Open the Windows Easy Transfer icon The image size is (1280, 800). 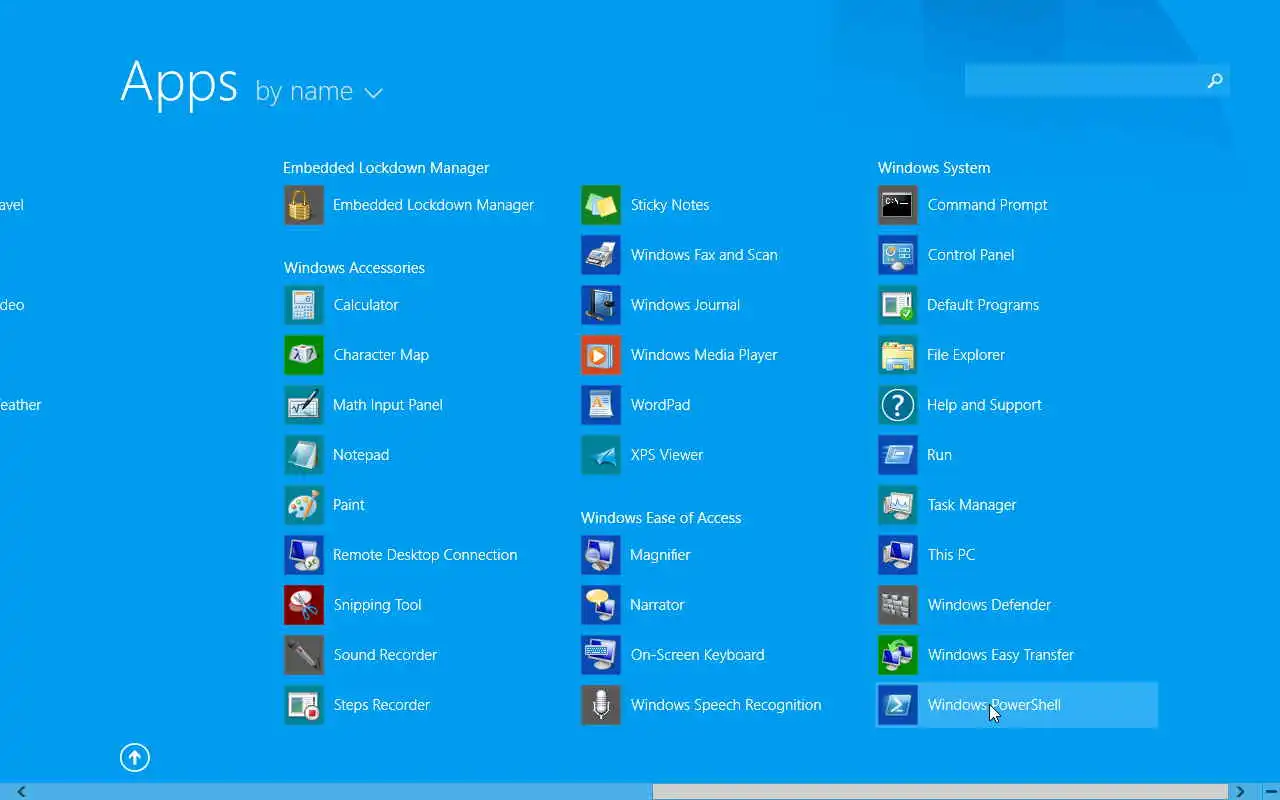(x=898, y=655)
